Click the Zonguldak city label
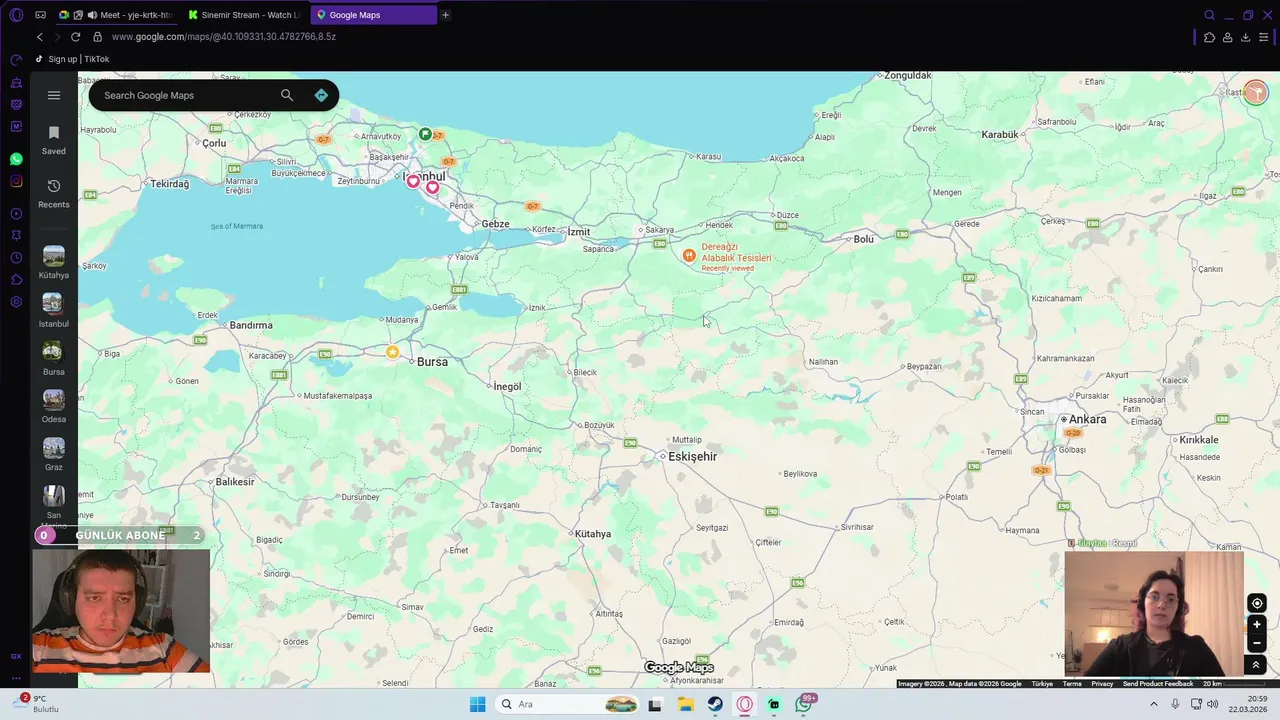 pos(908,75)
